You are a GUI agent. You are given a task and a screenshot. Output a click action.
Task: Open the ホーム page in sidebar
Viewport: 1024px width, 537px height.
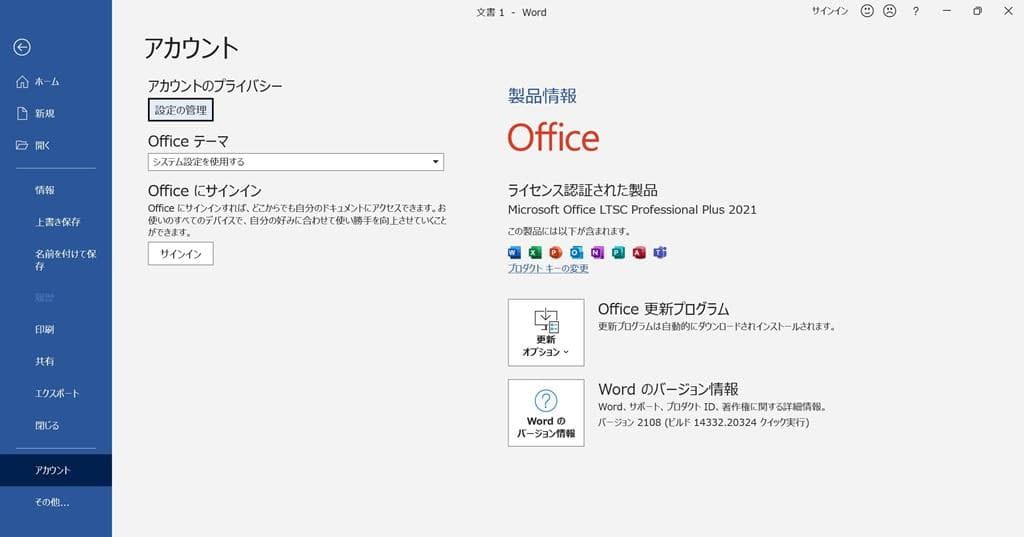tap(46, 82)
